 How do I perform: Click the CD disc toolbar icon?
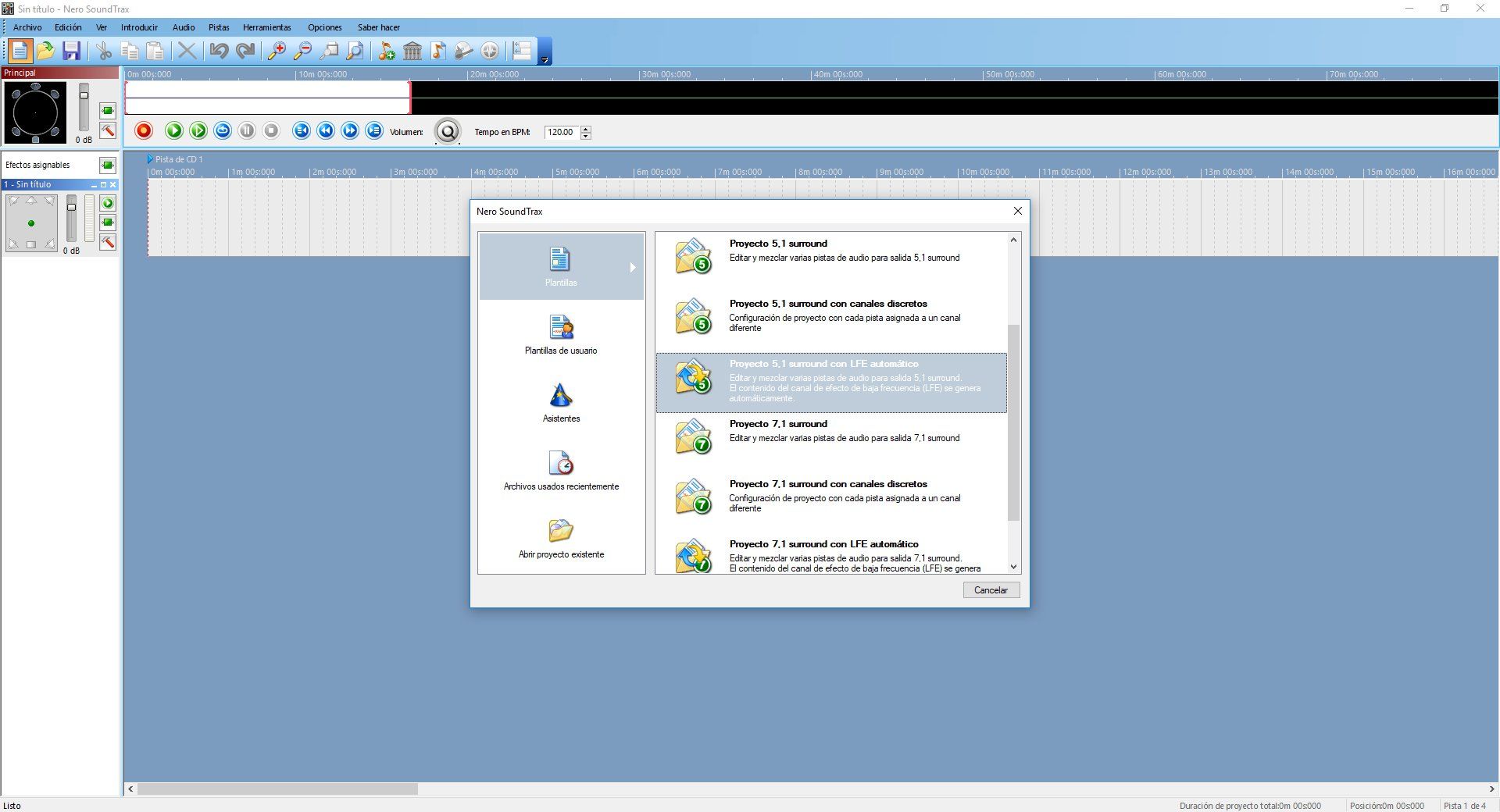coord(490,52)
